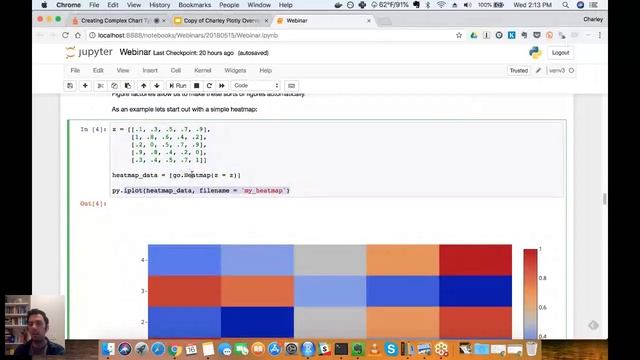Open Finder from the Dock

(108, 349)
